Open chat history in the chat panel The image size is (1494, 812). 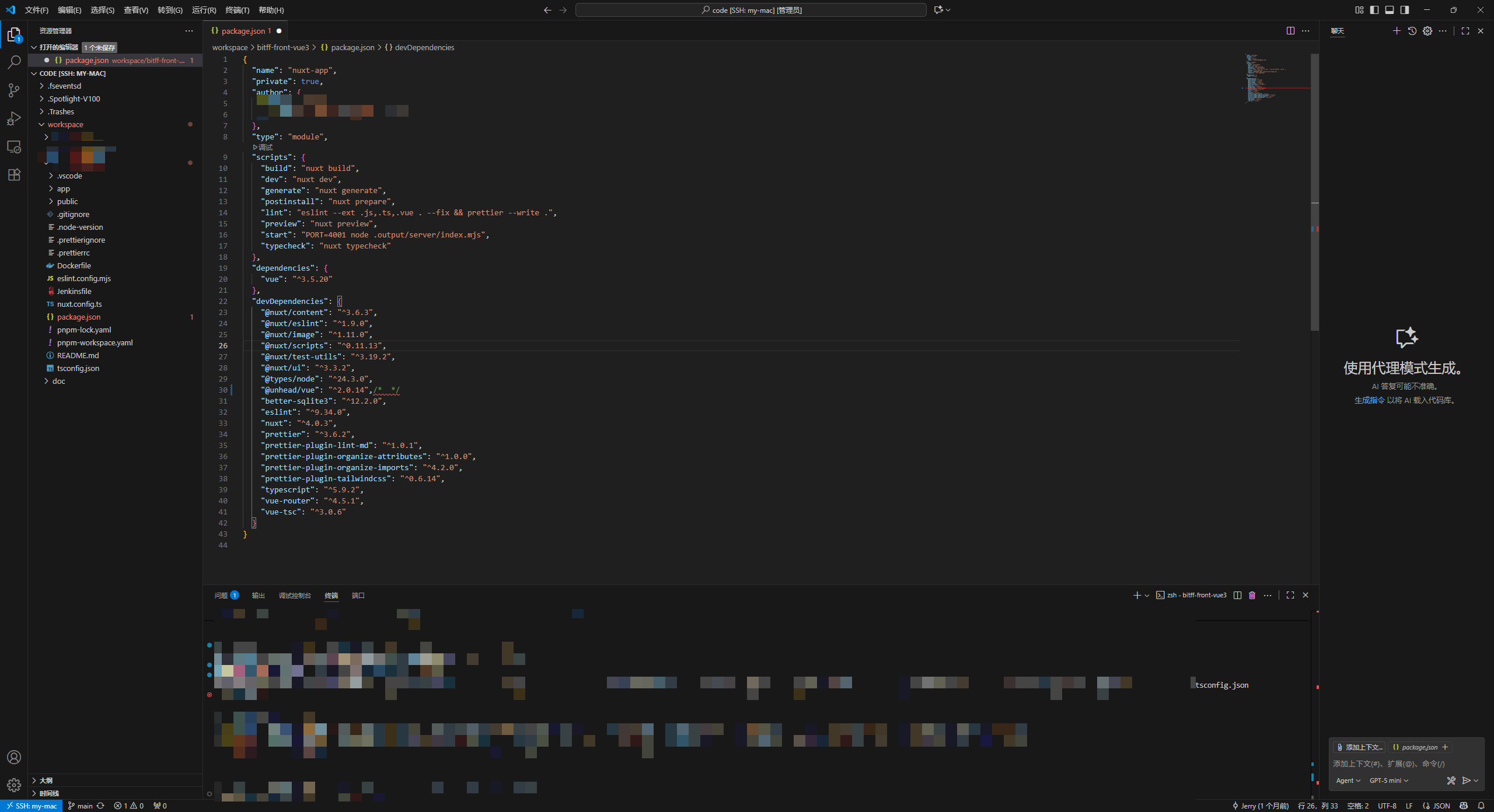click(1412, 31)
